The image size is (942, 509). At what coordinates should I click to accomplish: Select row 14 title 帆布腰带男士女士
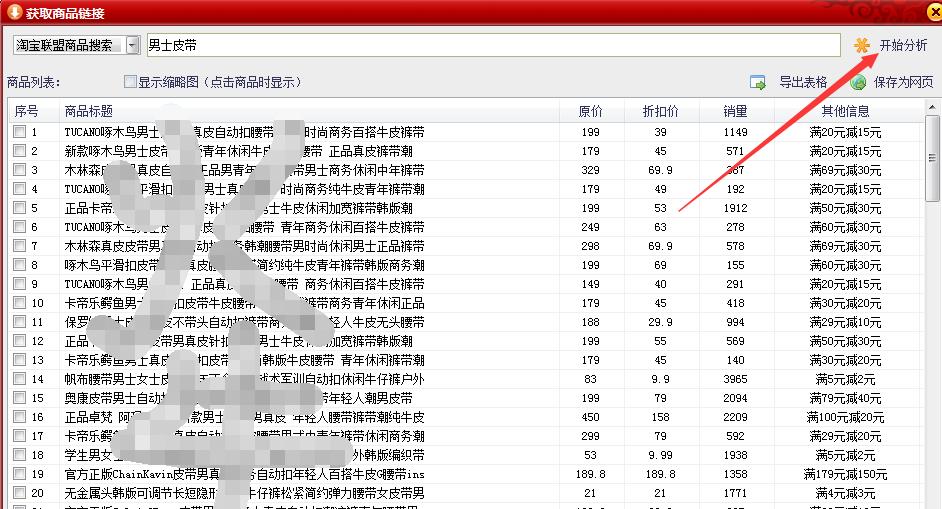(x=245, y=379)
